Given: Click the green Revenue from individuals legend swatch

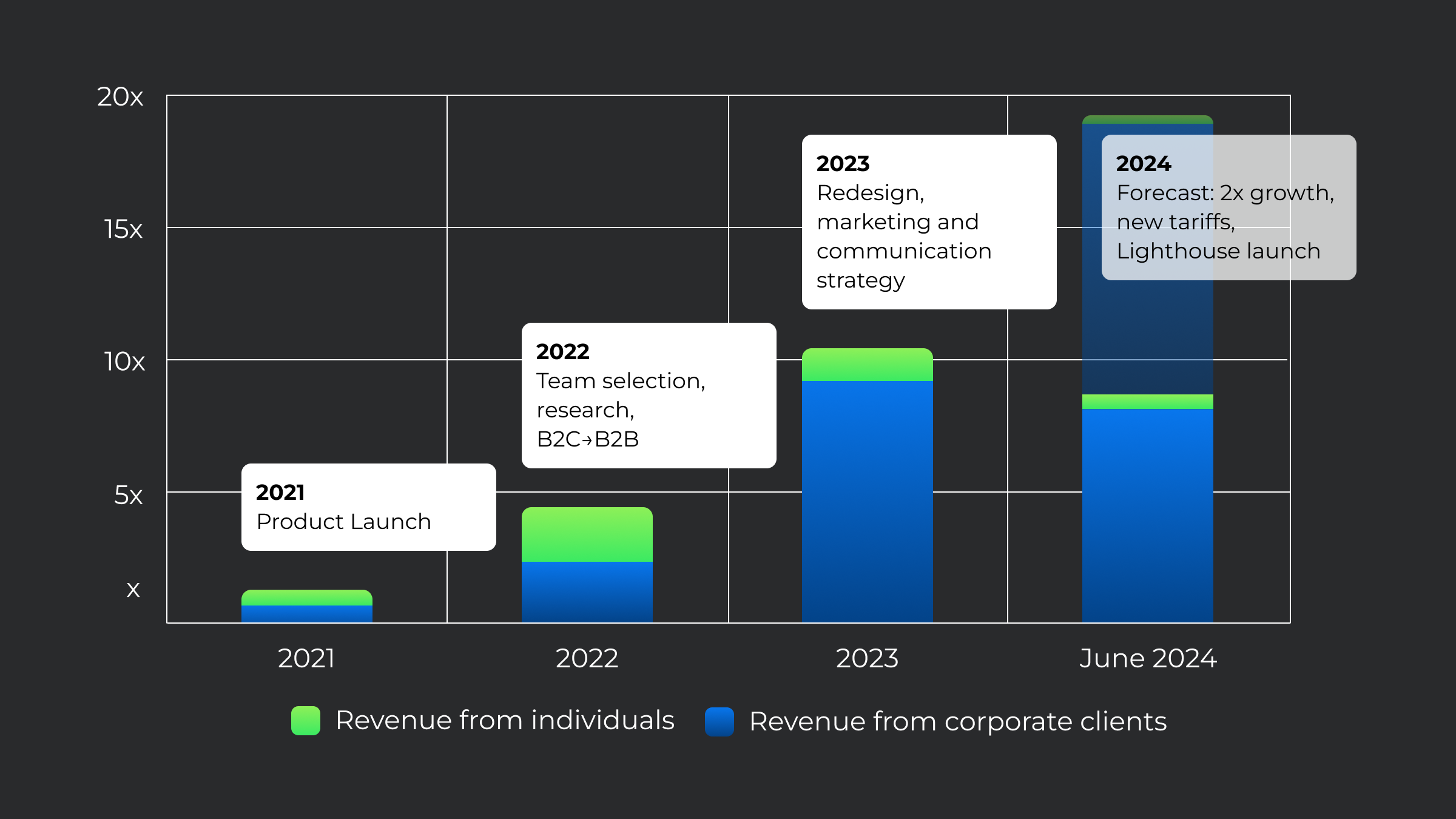Looking at the screenshot, I should [x=305, y=721].
